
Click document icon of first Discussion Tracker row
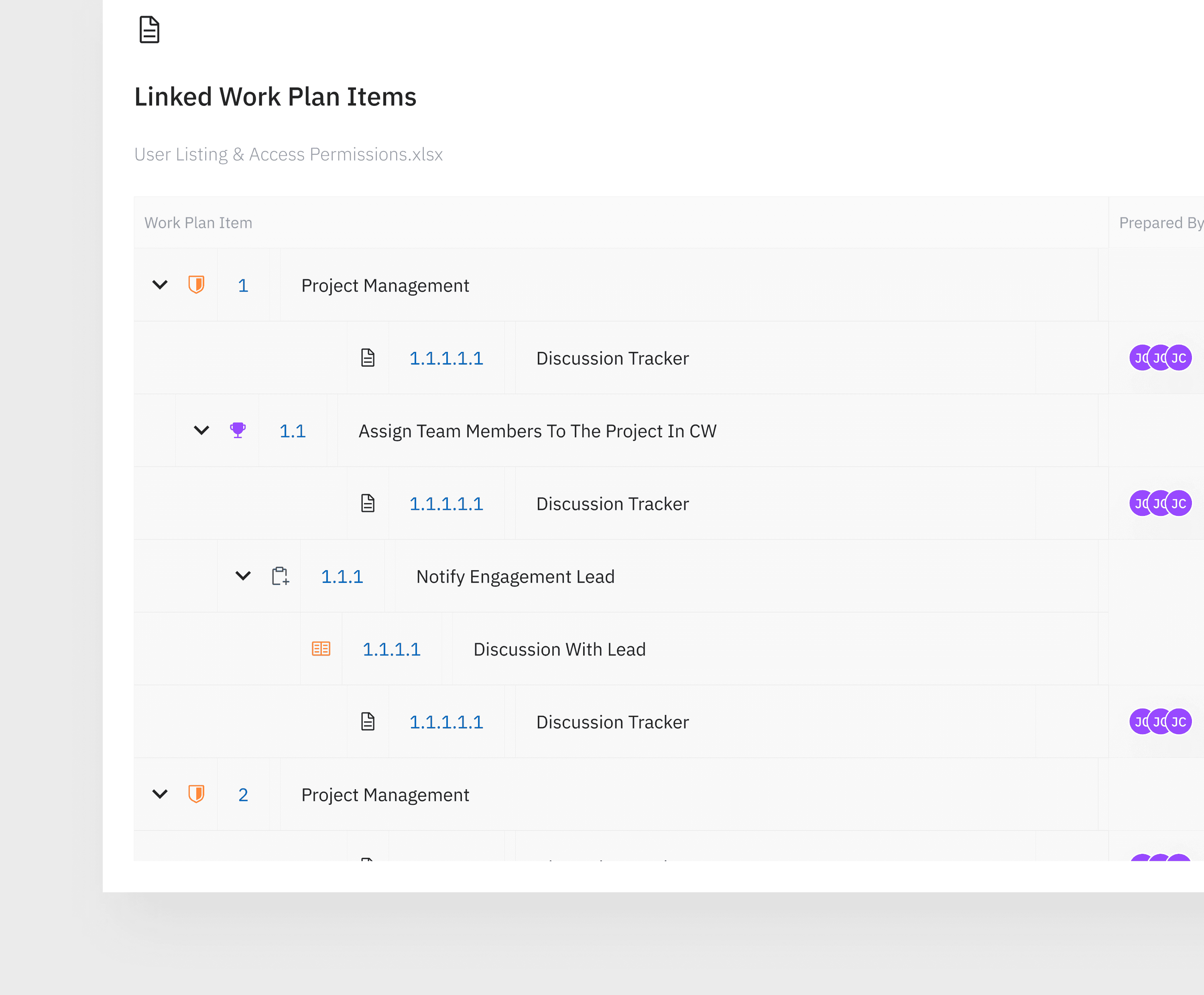pyautogui.click(x=368, y=358)
